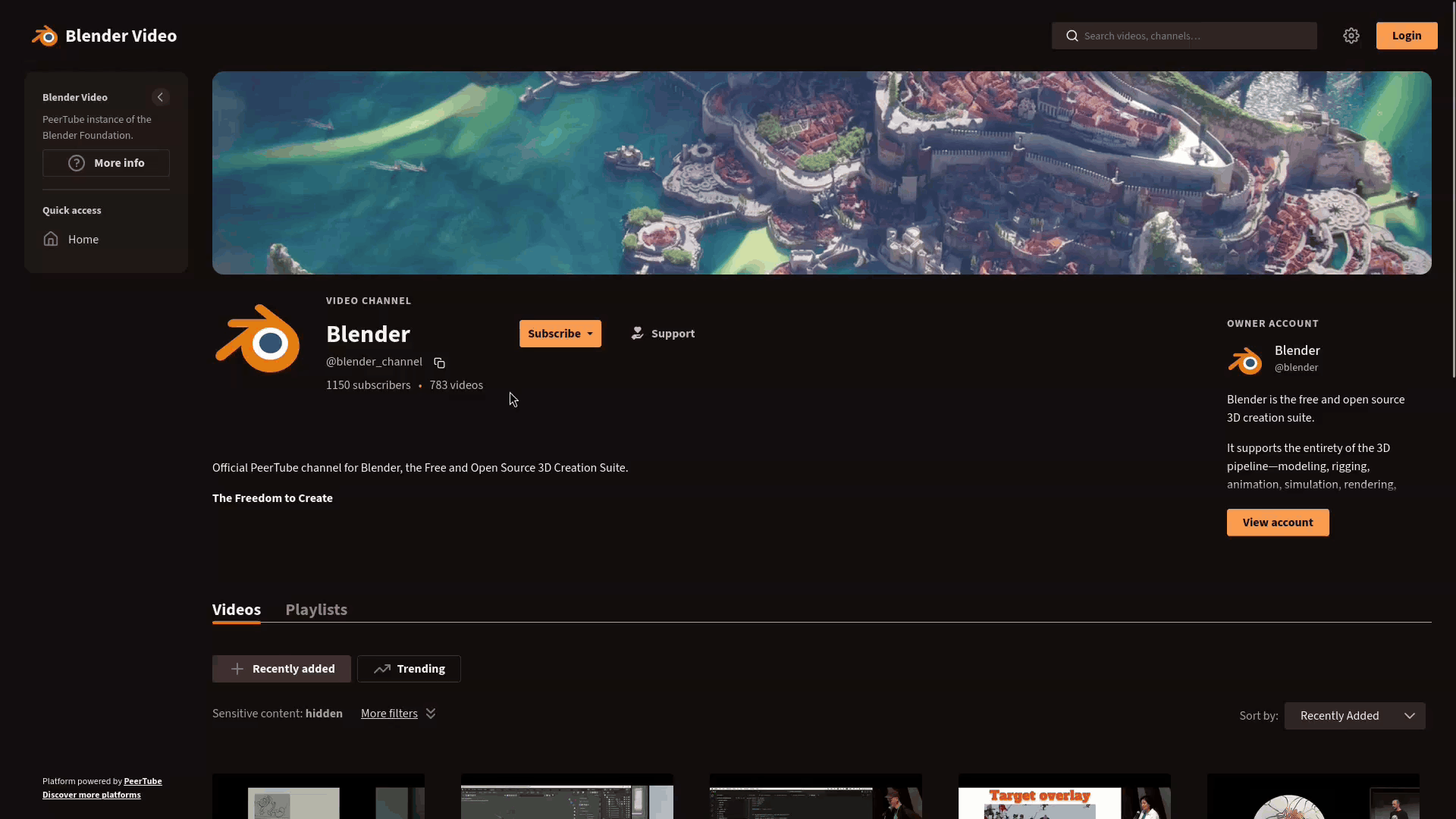Image resolution: width=1456 pixels, height=819 pixels.
Task: Click the Blender Video site title
Action: point(121,36)
